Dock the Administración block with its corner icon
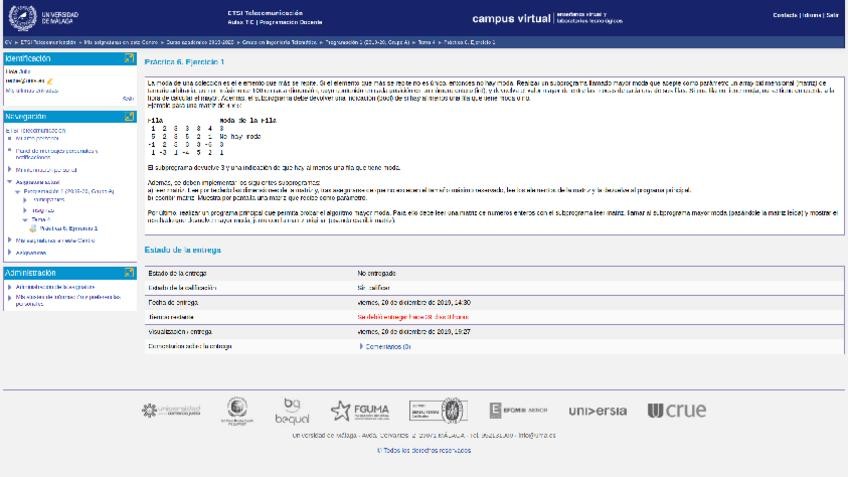 (129, 273)
